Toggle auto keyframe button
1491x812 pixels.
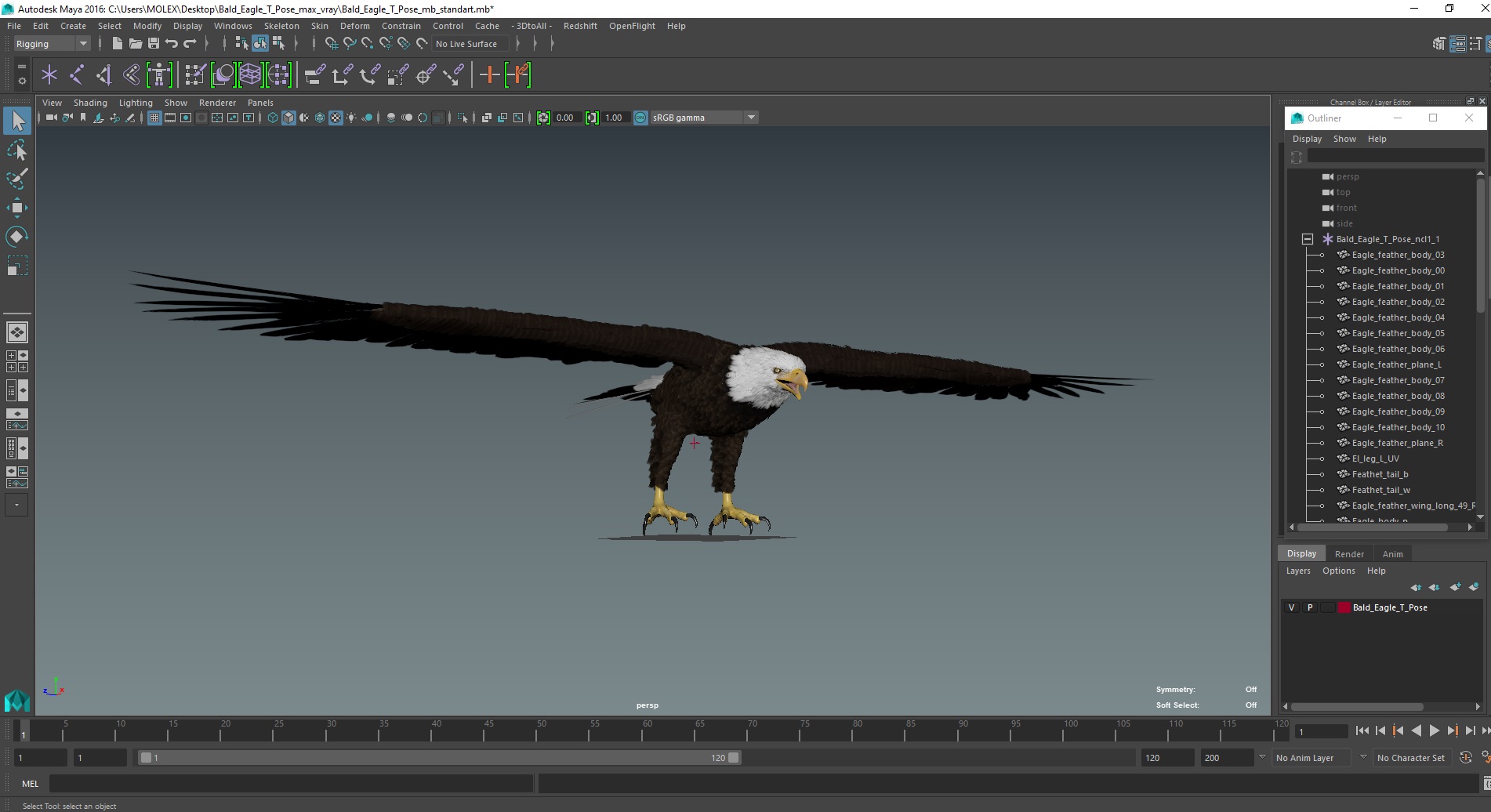tap(1466, 757)
